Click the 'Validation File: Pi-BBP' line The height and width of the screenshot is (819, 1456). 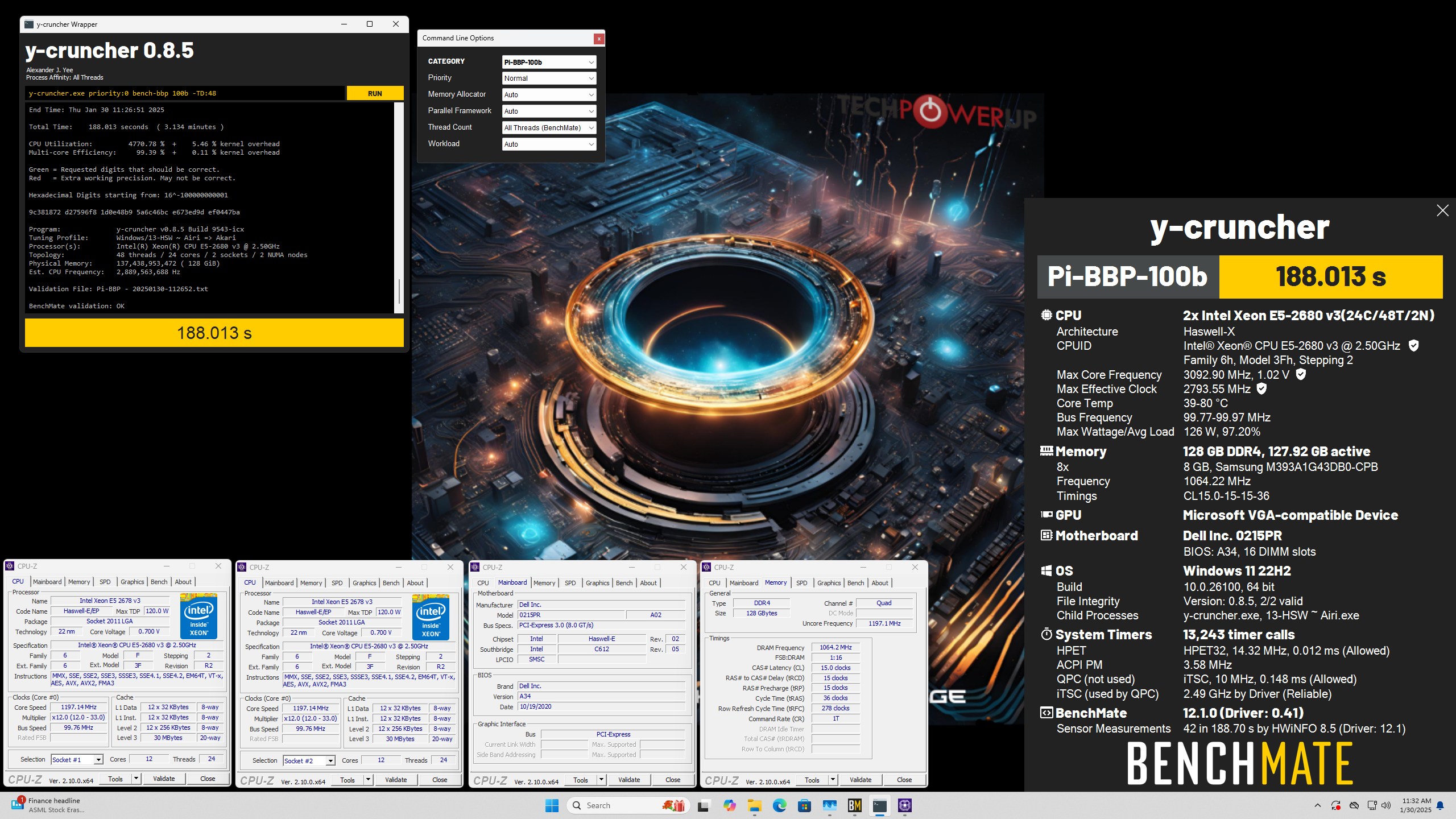(x=118, y=289)
